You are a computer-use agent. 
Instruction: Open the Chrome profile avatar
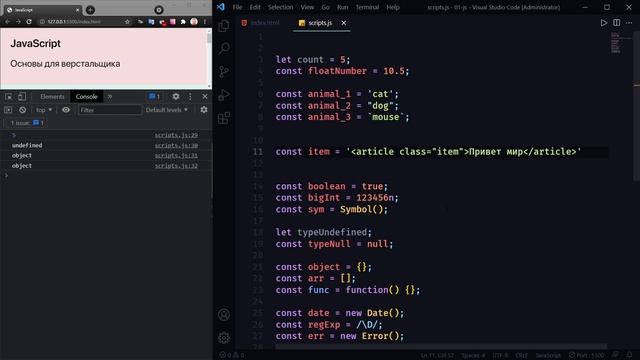194,22
